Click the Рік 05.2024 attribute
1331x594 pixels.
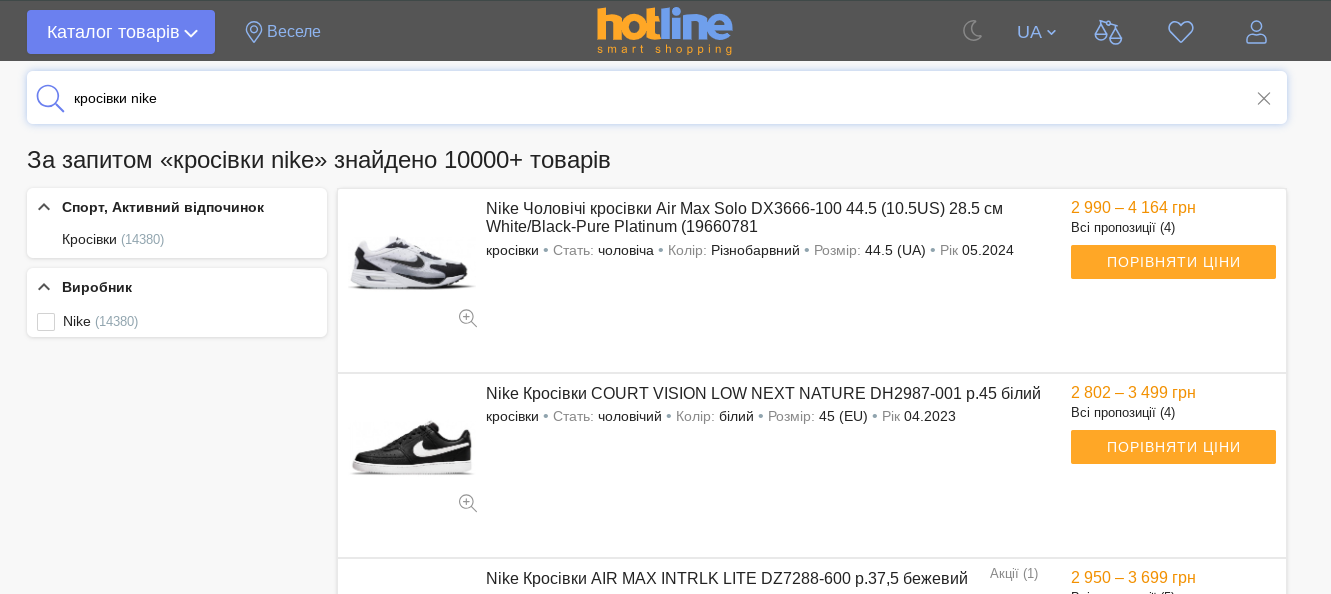tap(977, 250)
